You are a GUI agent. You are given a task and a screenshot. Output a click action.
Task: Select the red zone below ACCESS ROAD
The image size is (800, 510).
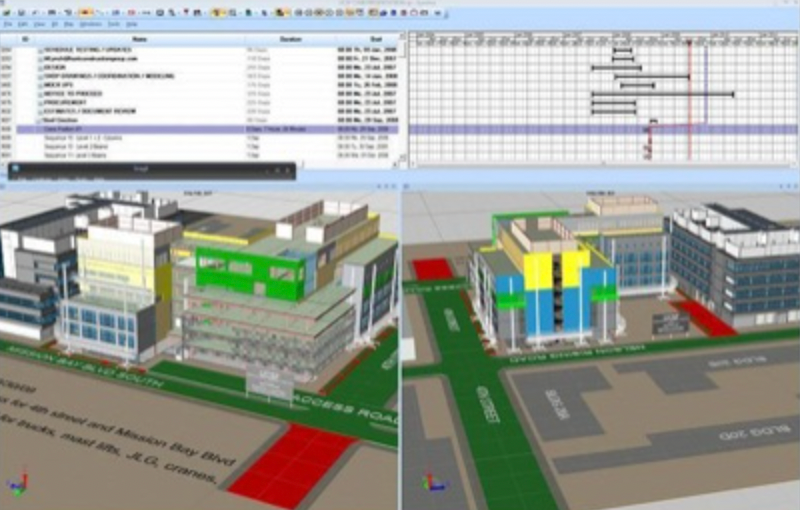291,466
